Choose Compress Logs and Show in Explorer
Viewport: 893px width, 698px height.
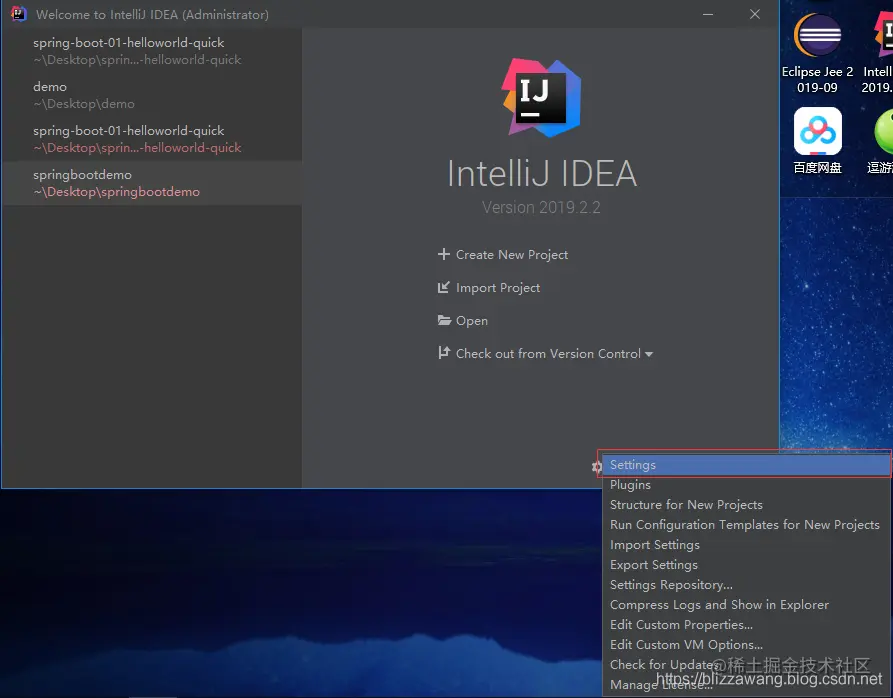pos(746,604)
